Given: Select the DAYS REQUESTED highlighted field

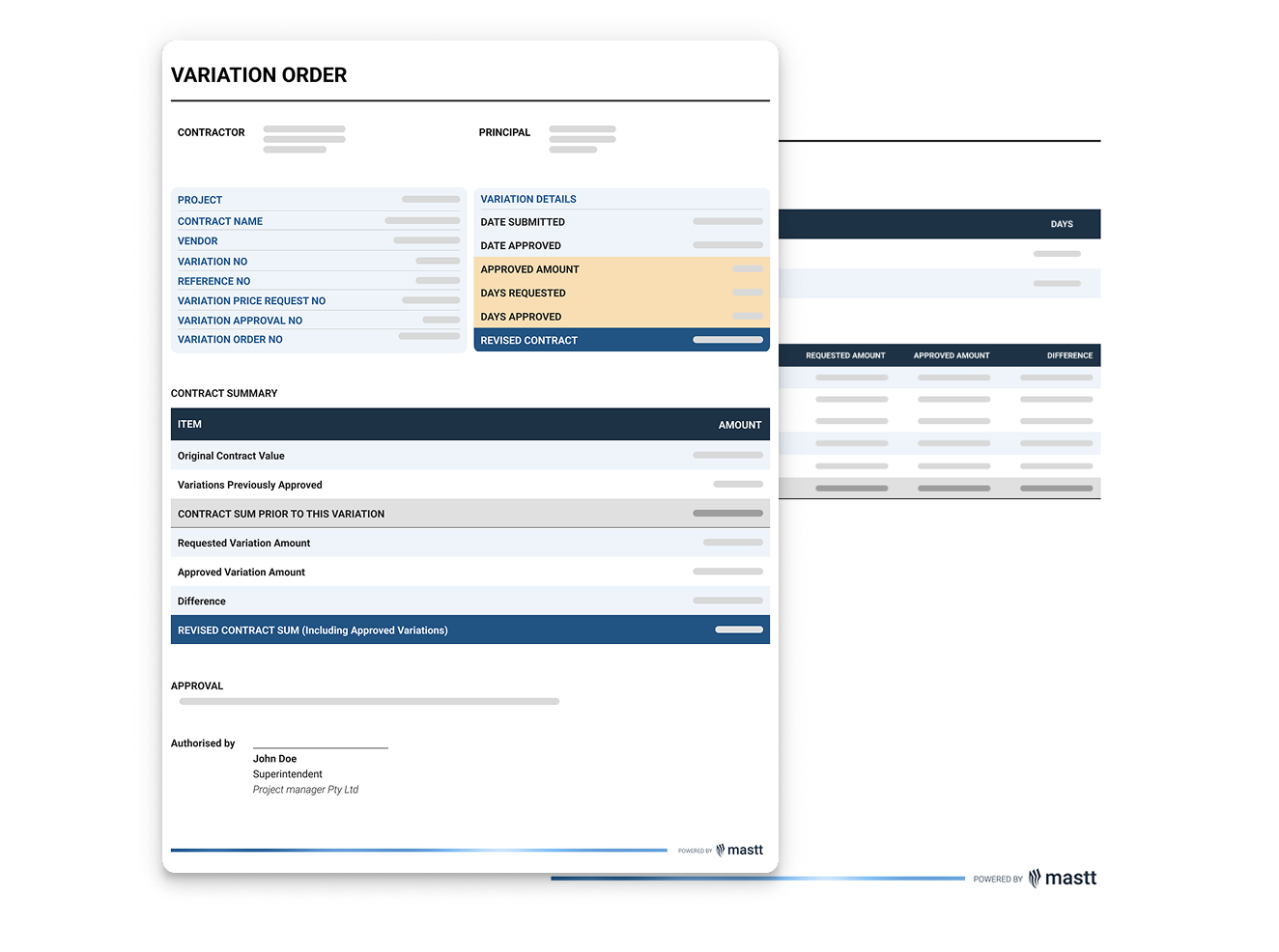Looking at the screenshot, I should pyautogui.click(x=621, y=293).
